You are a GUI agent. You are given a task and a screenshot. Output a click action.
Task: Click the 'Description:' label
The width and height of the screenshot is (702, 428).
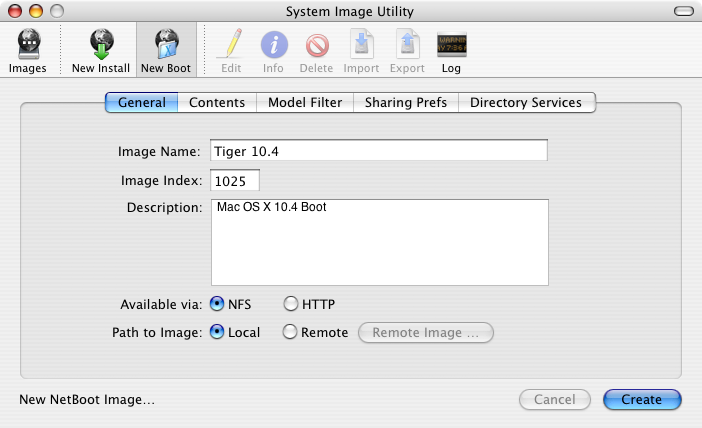[164, 208]
